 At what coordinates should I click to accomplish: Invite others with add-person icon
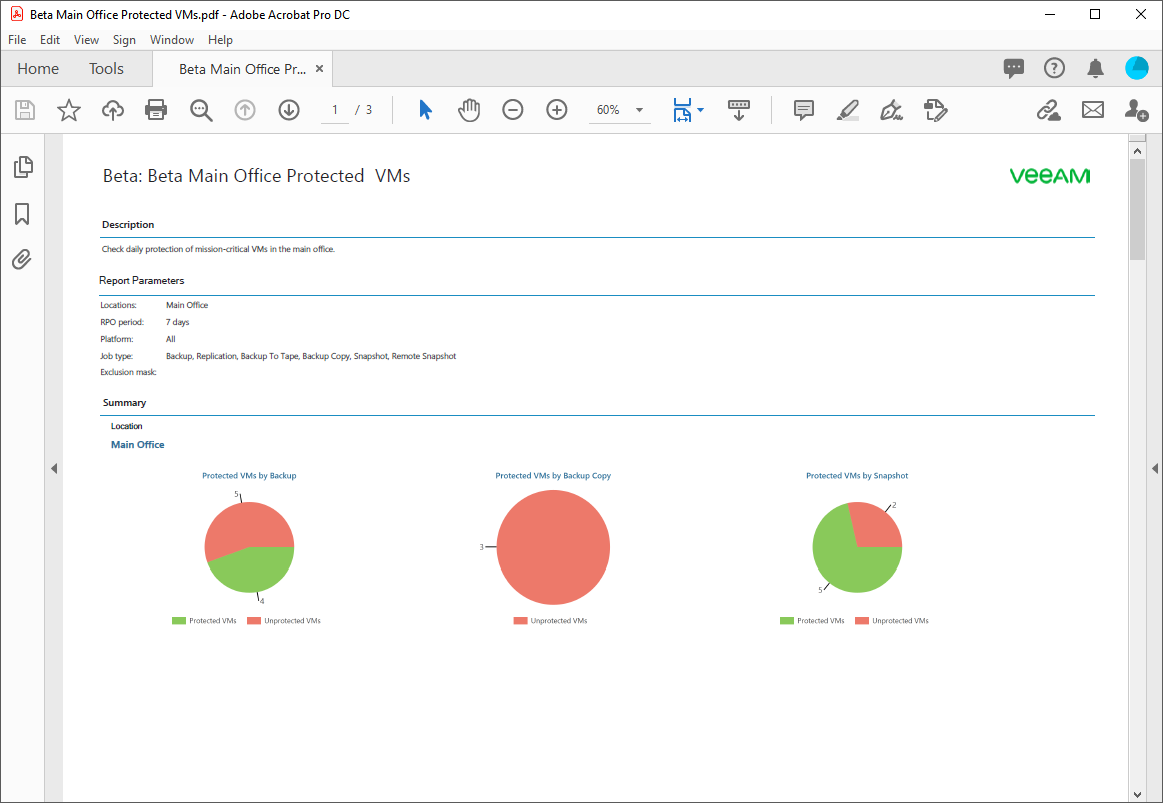click(x=1136, y=110)
